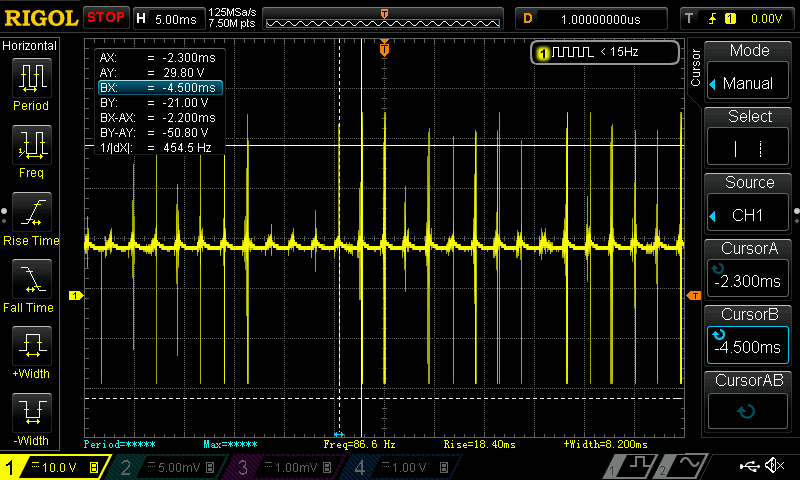Select the Rise Time measurement icon
Screen dimensions: 800x480
tap(31, 212)
